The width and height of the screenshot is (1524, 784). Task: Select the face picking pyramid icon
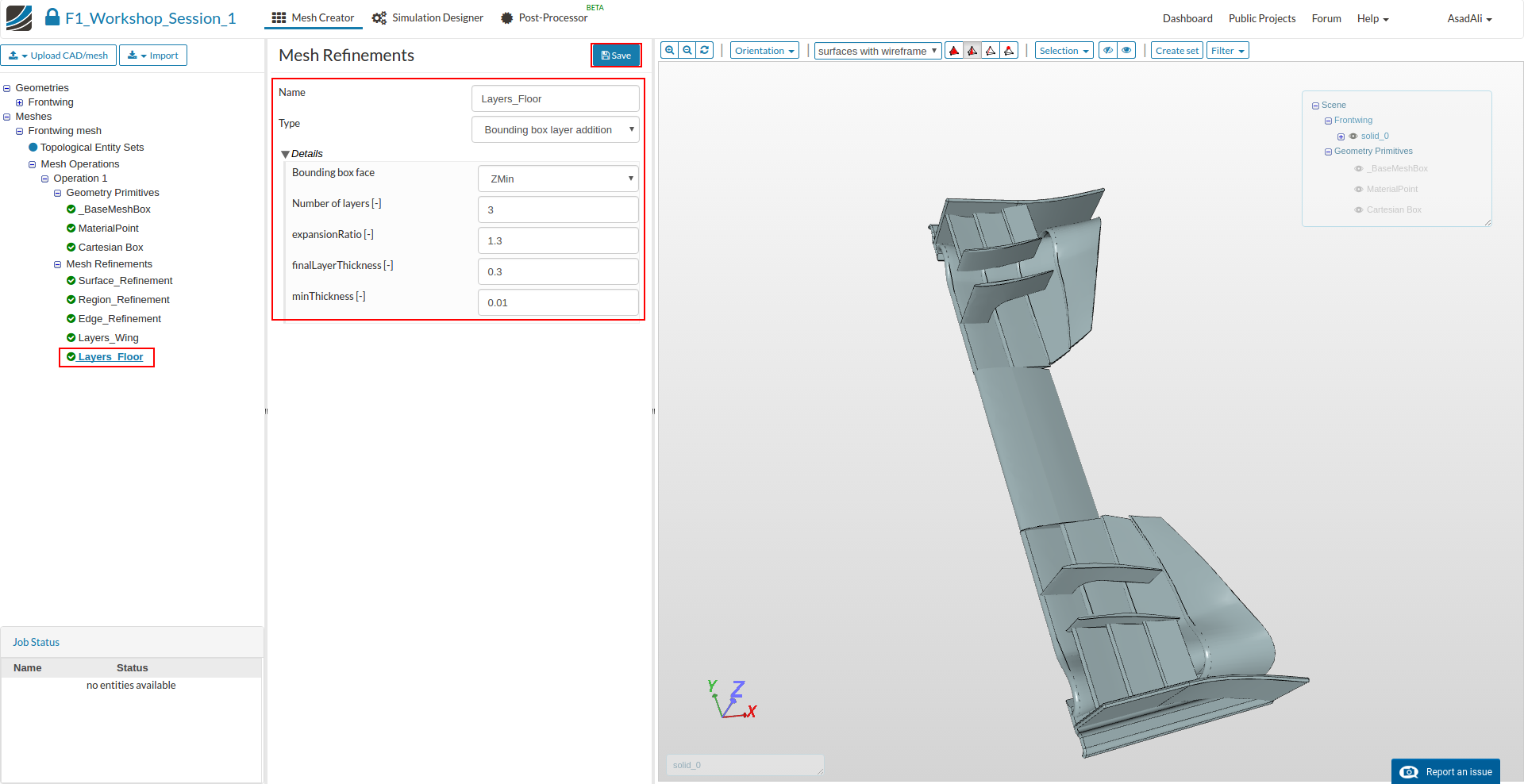pos(972,51)
